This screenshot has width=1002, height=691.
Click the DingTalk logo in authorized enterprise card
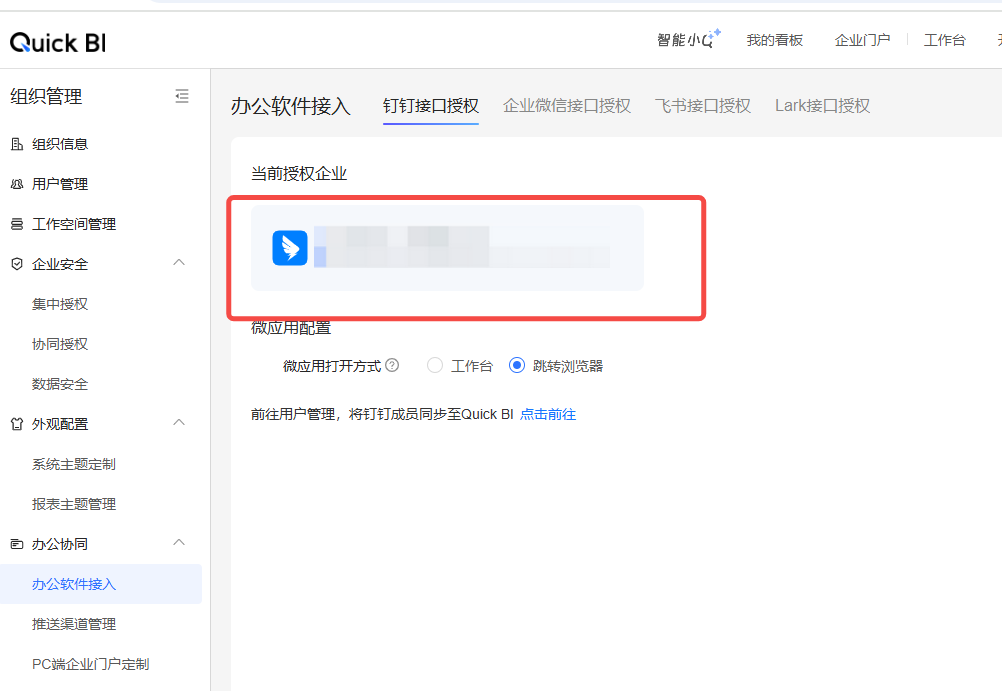pos(290,248)
